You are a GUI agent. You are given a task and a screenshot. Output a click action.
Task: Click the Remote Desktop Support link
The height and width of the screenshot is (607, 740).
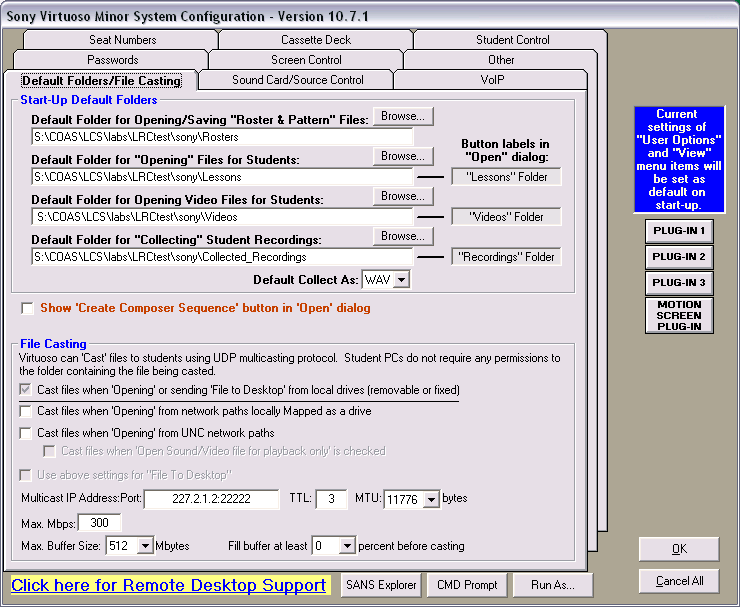point(169,585)
